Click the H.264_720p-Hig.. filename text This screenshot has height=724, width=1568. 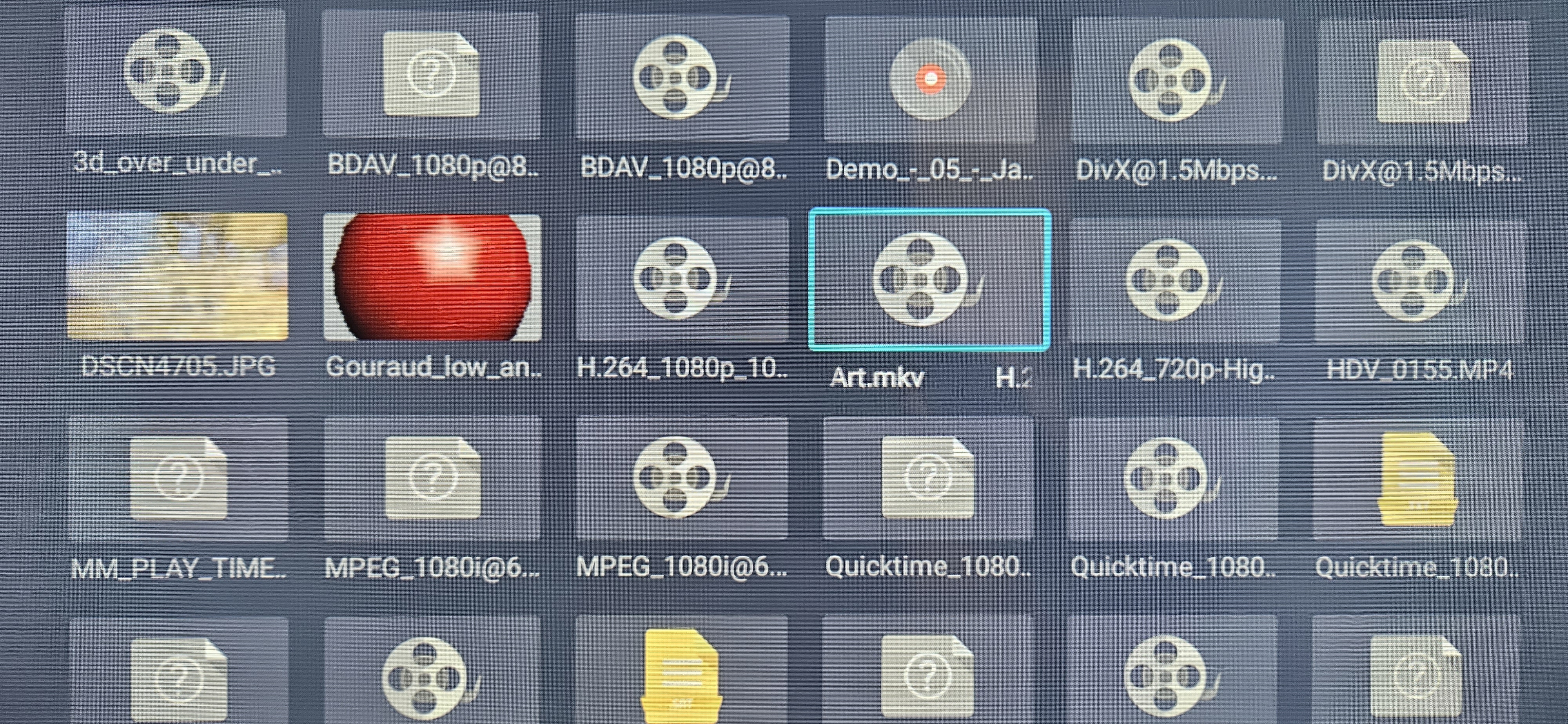pos(1174,369)
